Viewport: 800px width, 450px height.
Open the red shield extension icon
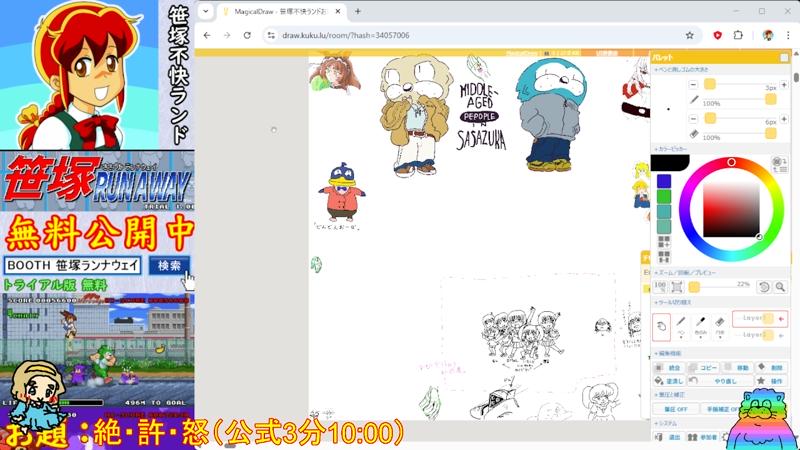718,35
